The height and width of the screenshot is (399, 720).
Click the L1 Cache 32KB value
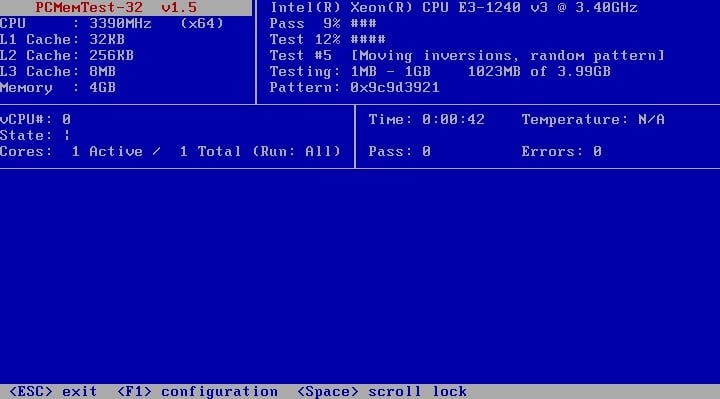tap(107, 39)
